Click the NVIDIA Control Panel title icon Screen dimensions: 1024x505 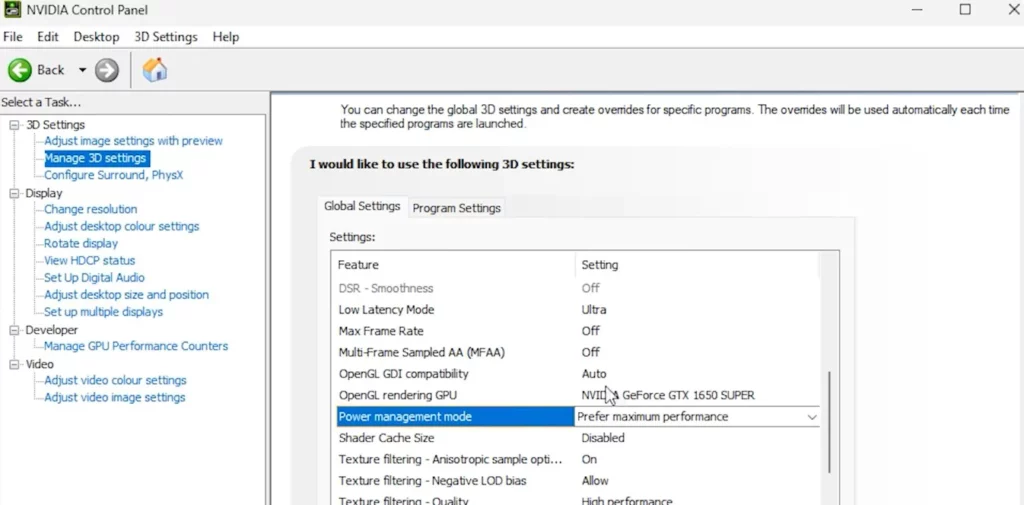click(x=12, y=10)
